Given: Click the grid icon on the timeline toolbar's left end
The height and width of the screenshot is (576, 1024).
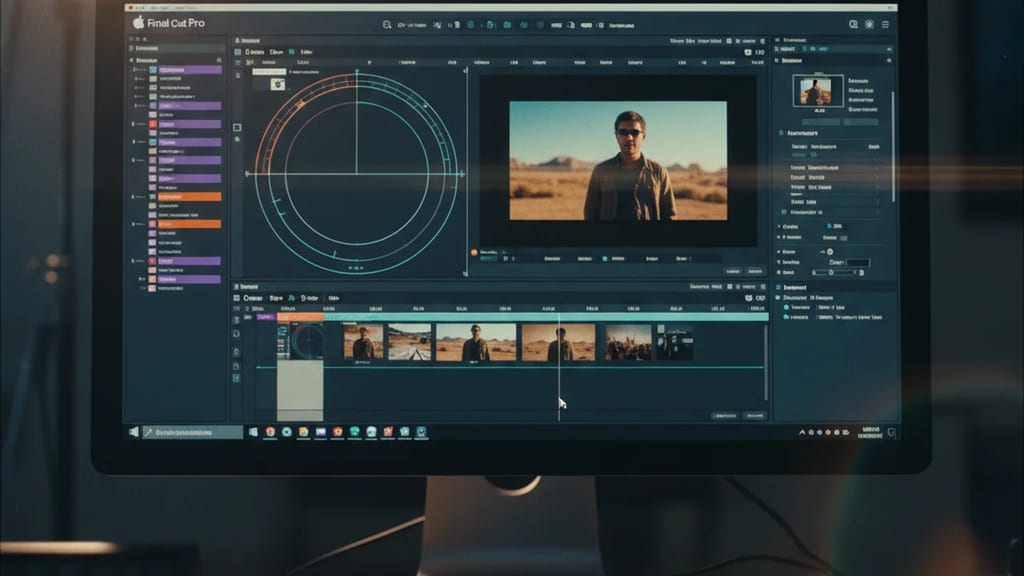Looking at the screenshot, I should pos(236,298).
